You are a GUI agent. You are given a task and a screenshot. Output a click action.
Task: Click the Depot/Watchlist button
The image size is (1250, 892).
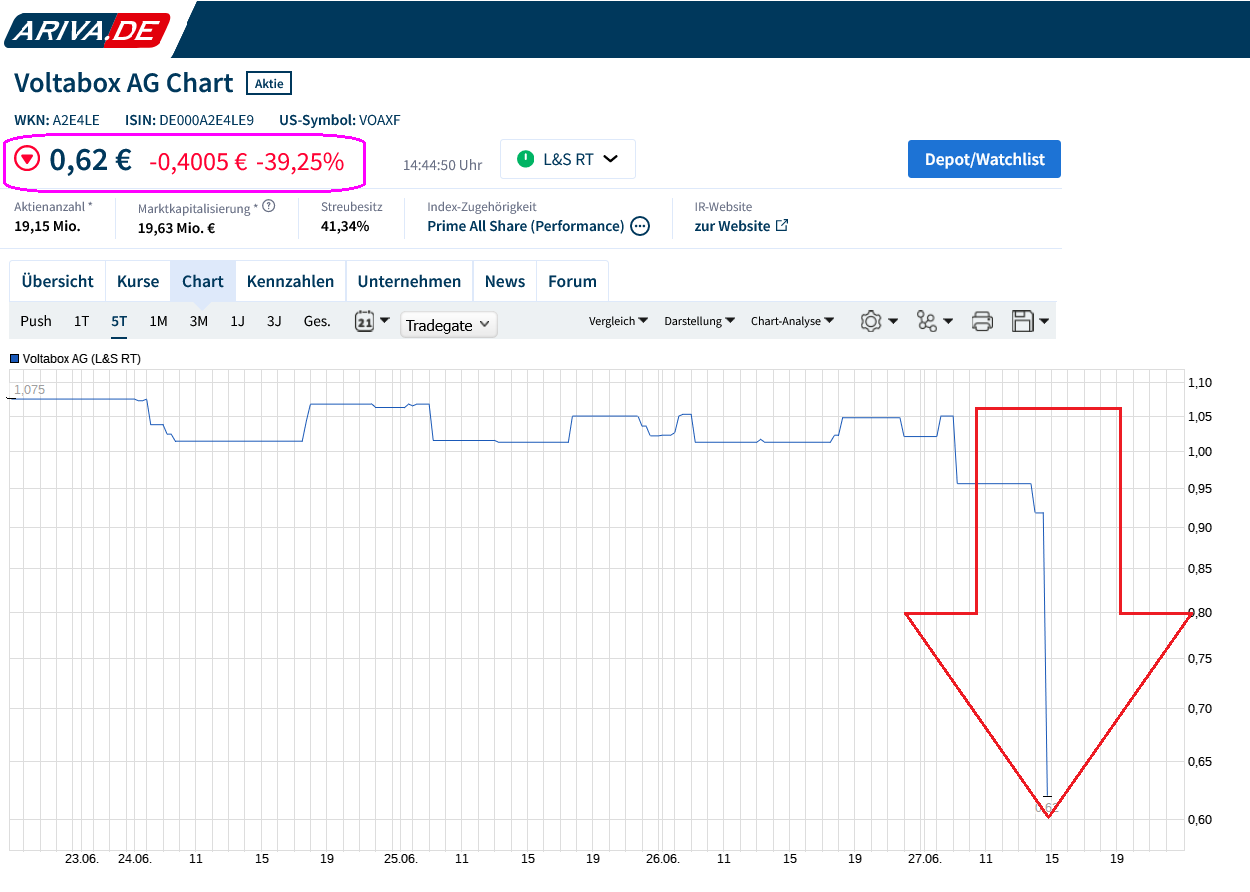[984, 159]
